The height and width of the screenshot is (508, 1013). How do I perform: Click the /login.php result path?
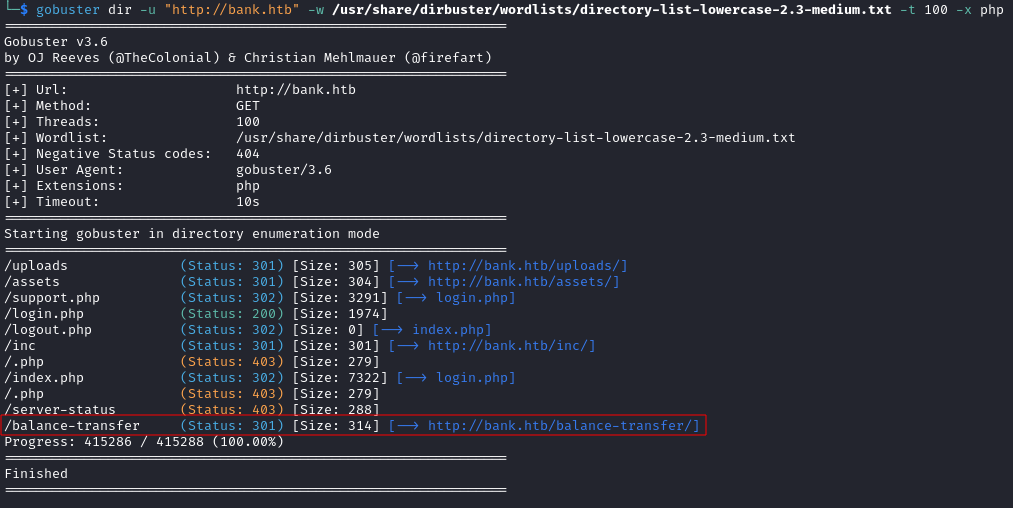[x=44, y=314]
